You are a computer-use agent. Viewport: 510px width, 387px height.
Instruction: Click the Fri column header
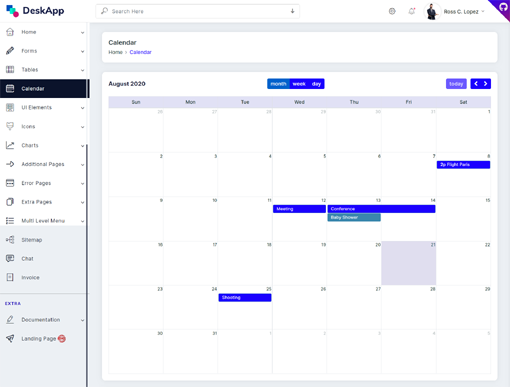(409, 102)
